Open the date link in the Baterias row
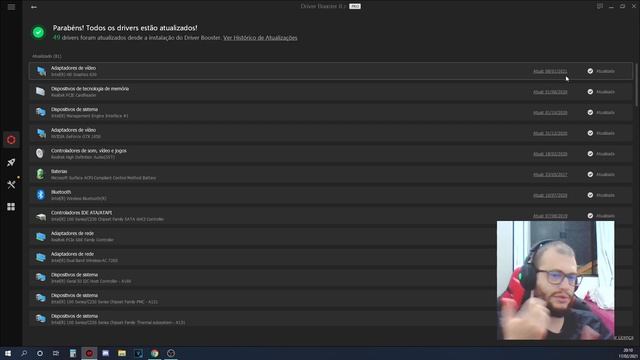 pyautogui.click(x=550, y=174)
